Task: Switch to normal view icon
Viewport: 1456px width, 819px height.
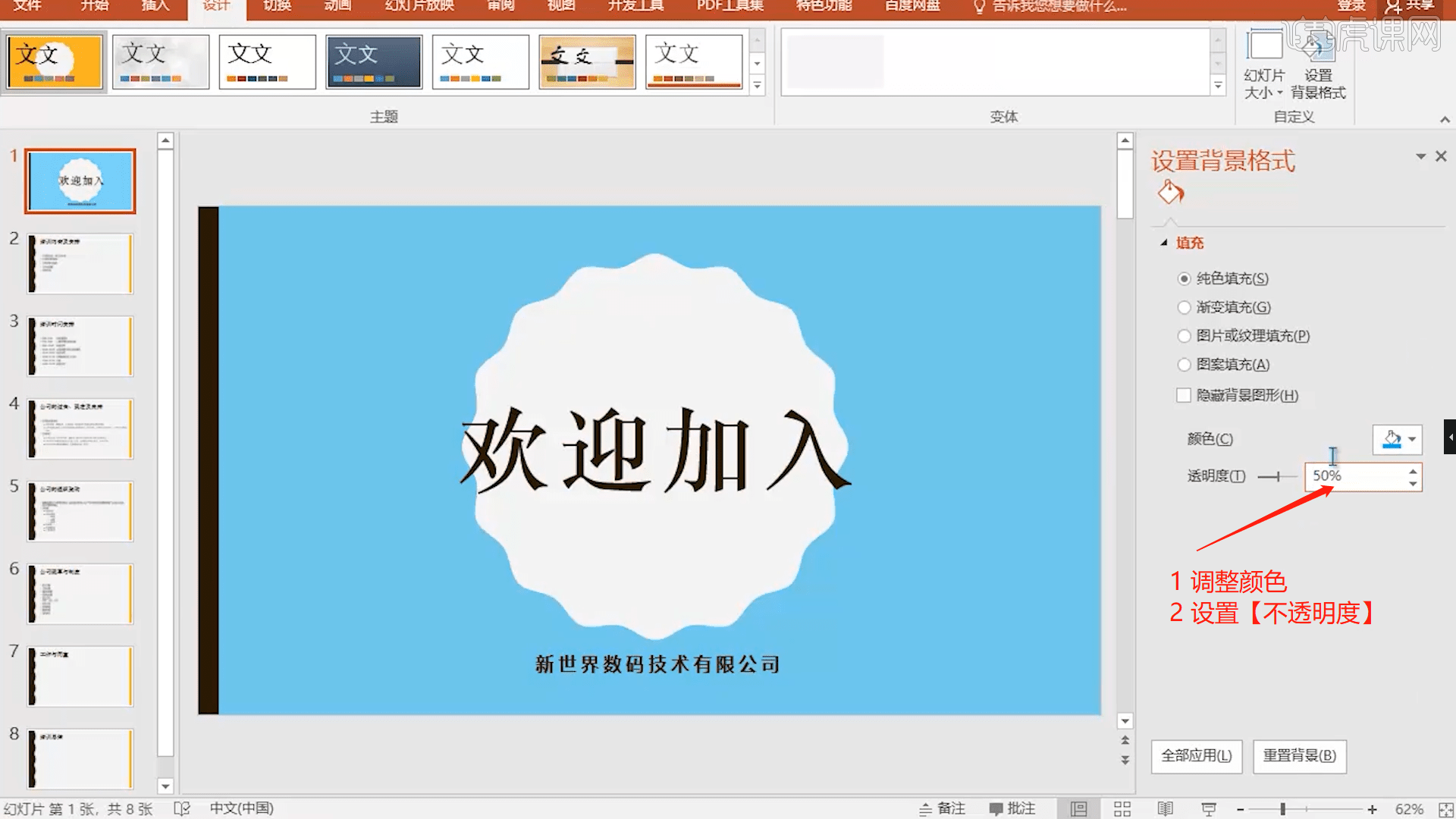Action: [x=1078, y=809]
